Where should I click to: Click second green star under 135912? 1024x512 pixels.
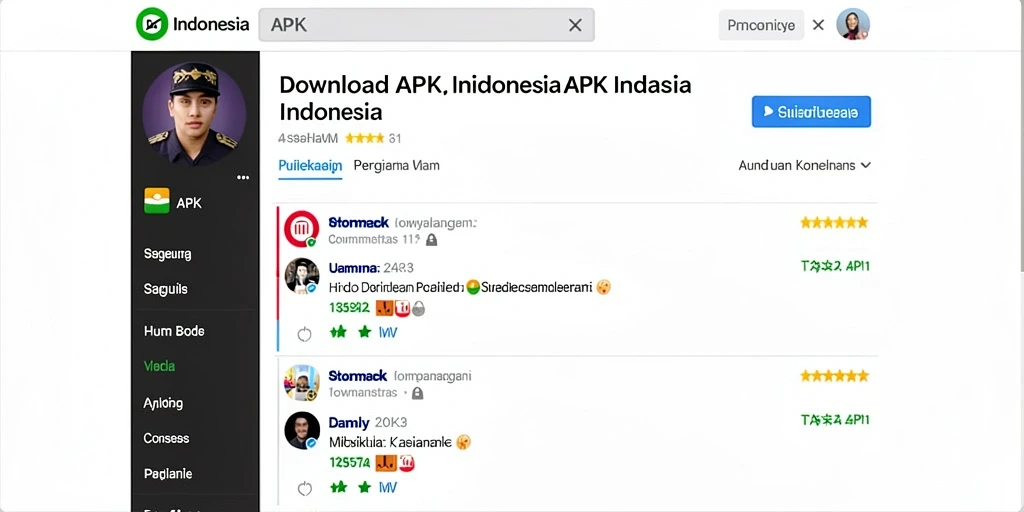point(364,332)
